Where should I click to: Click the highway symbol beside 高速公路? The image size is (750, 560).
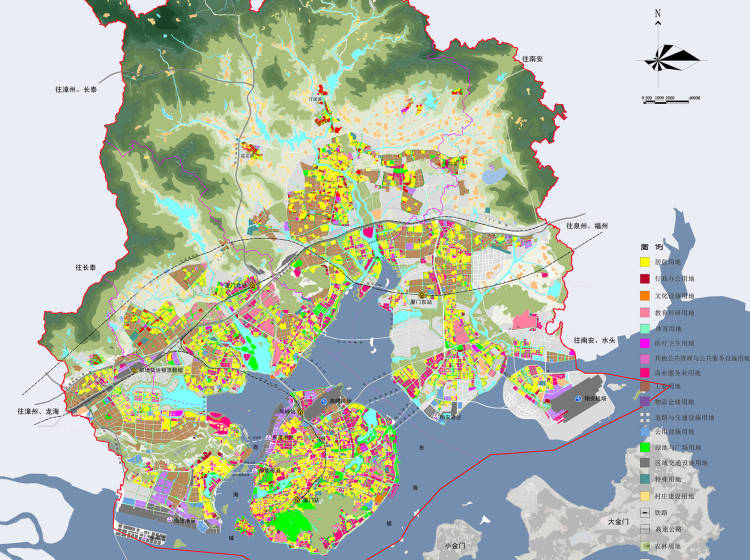tap(645, 529)
